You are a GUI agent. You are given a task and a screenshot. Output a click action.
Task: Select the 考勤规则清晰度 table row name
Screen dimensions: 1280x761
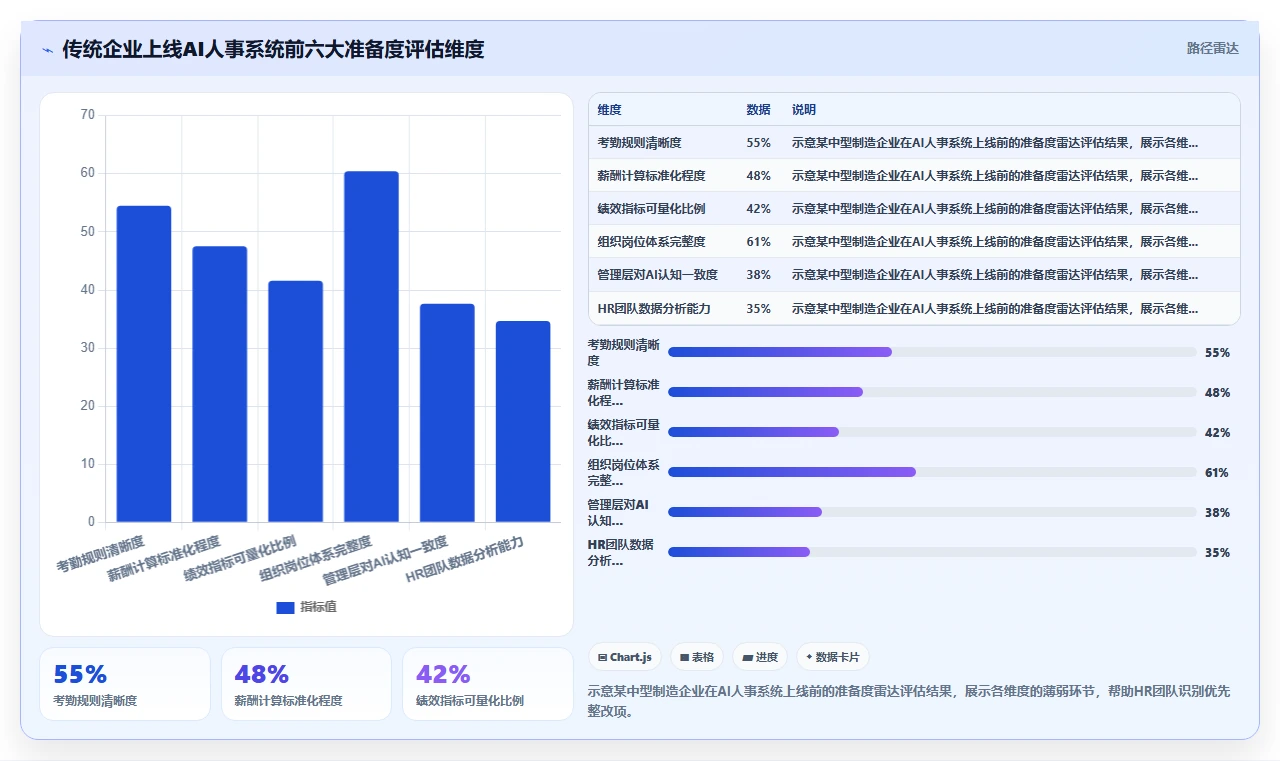pos(639,143)
